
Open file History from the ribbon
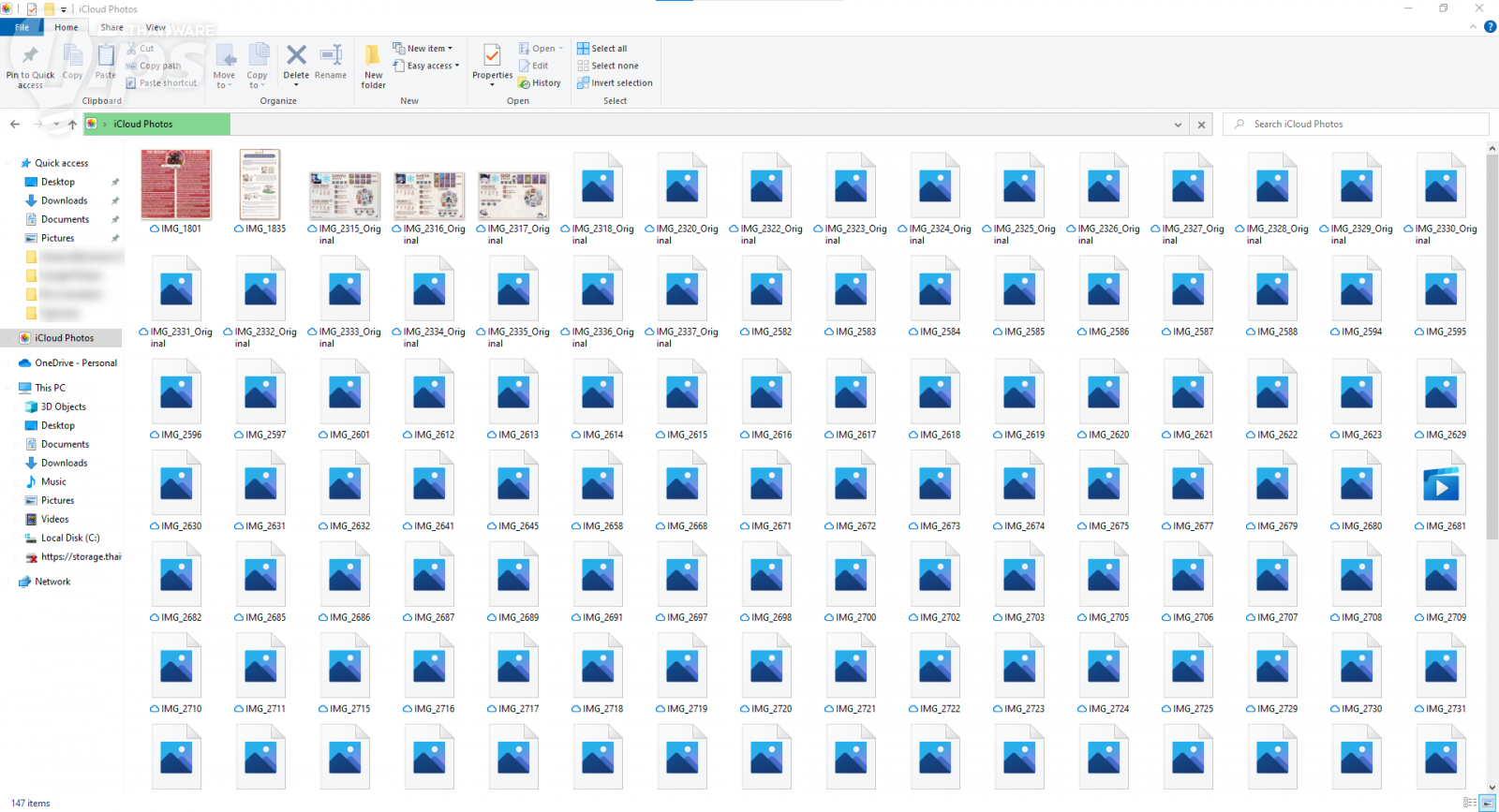click(540, 82)
